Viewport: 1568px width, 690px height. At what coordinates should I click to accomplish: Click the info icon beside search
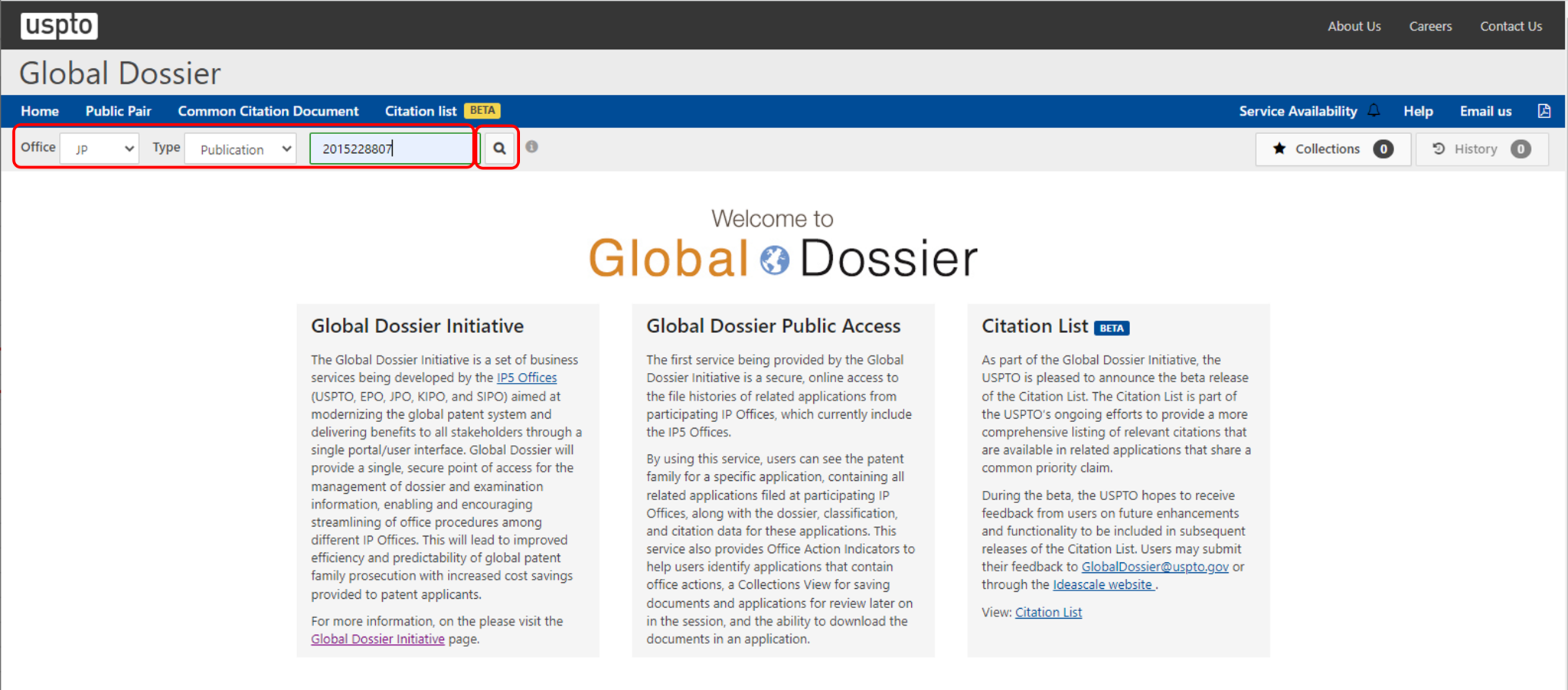532,146
